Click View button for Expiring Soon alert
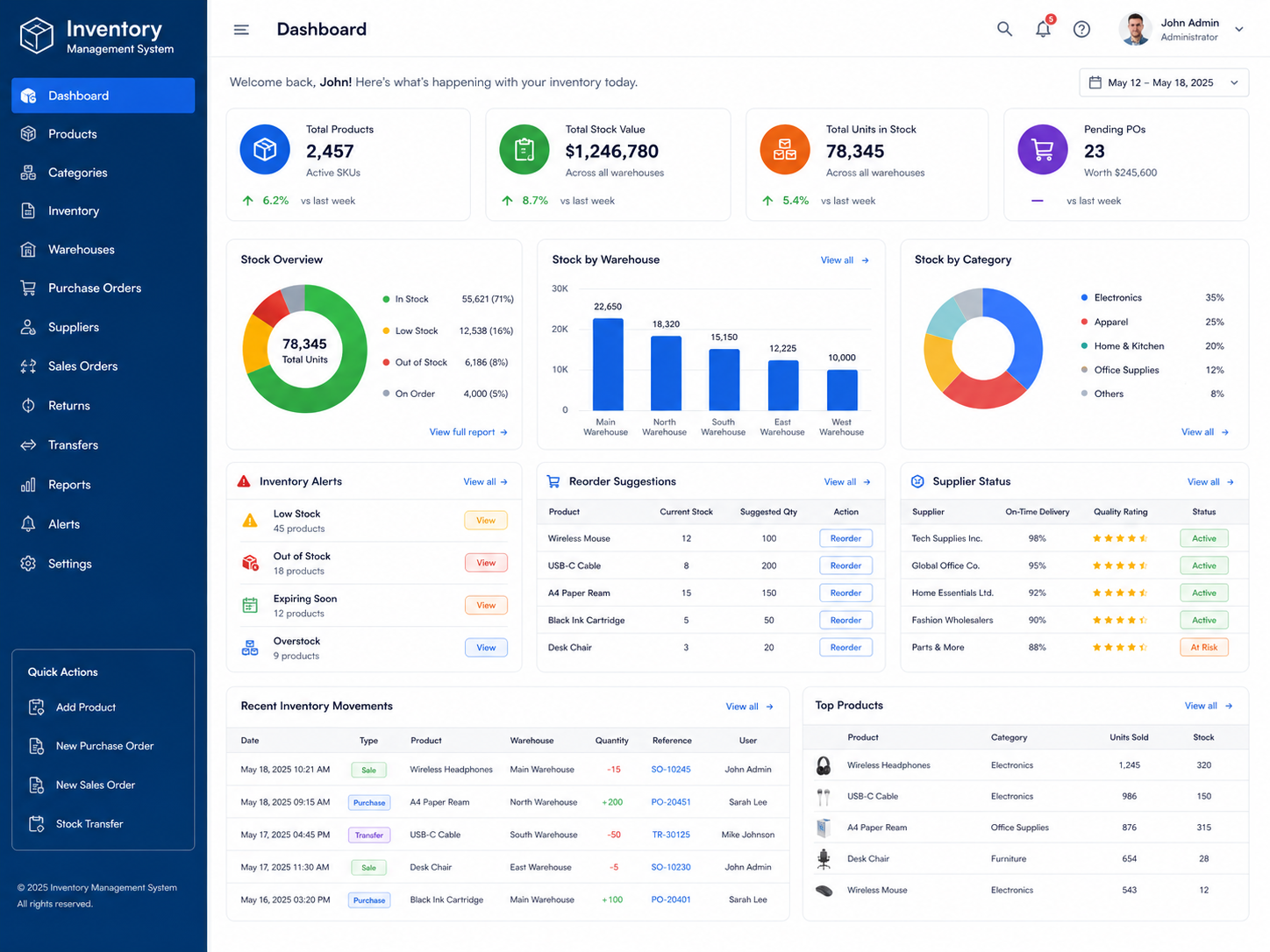The height and width of the screenshot is (952, 1270). coord(486,606)
